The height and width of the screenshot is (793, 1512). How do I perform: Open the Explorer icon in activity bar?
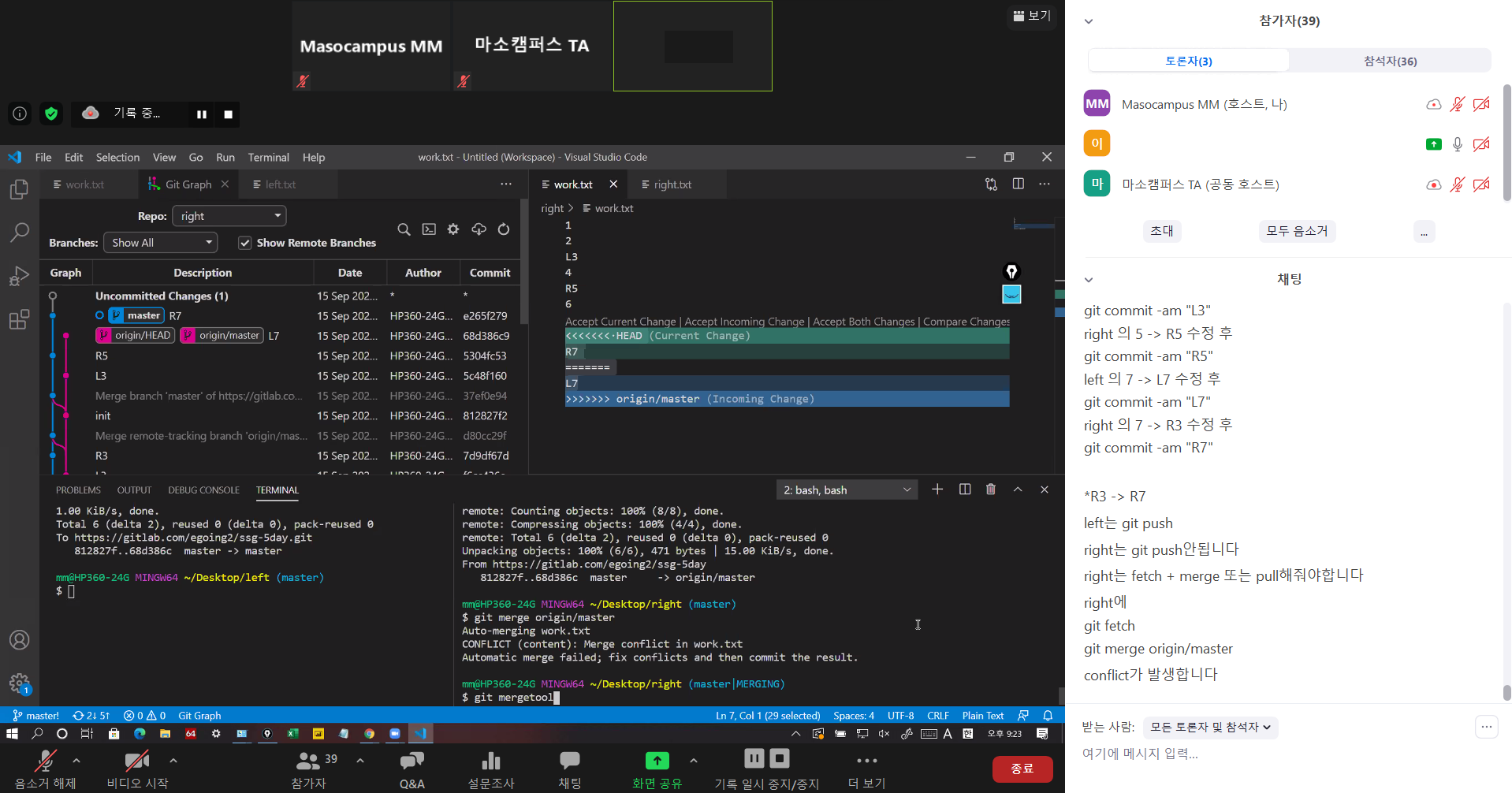point(19,189)
